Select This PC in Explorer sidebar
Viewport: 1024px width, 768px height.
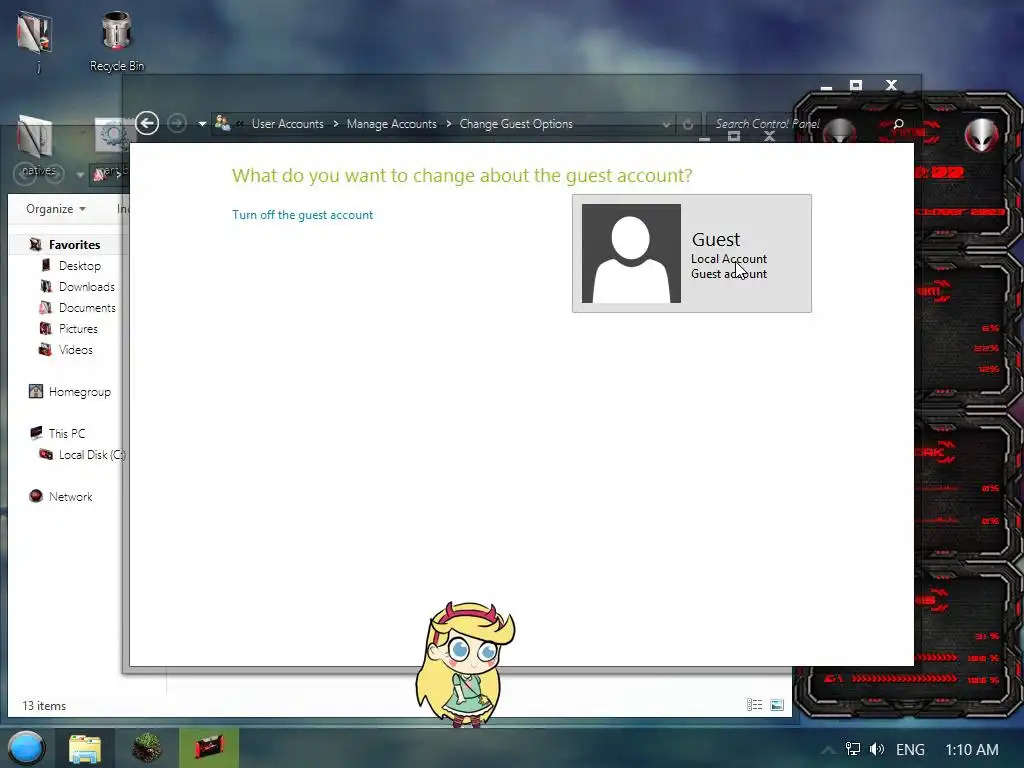[x=67, y=434]
